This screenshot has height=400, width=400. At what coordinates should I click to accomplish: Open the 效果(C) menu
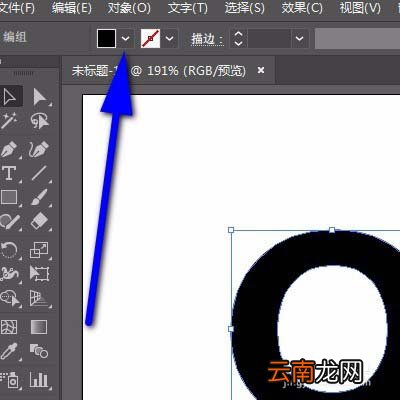click(302, 8)
